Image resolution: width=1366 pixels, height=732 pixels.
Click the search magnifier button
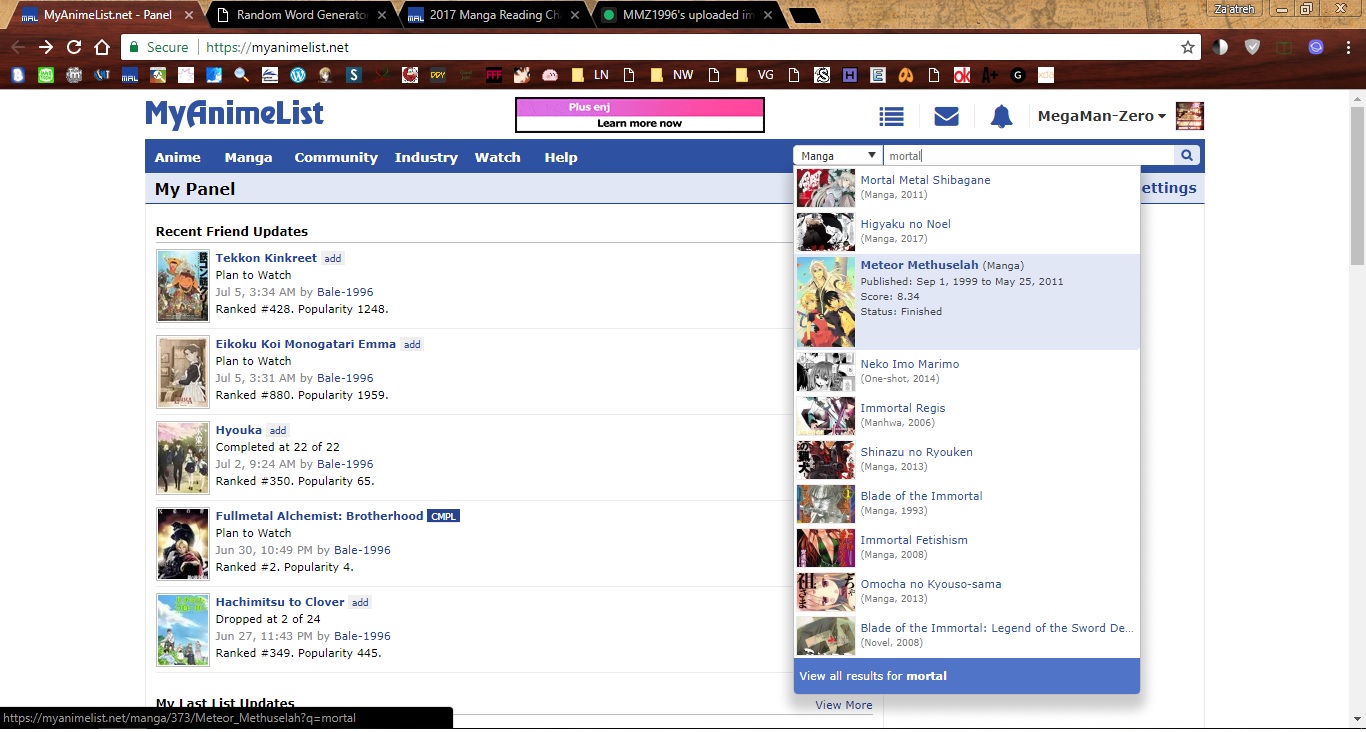pyautogui.click(x=1187, y=155)
